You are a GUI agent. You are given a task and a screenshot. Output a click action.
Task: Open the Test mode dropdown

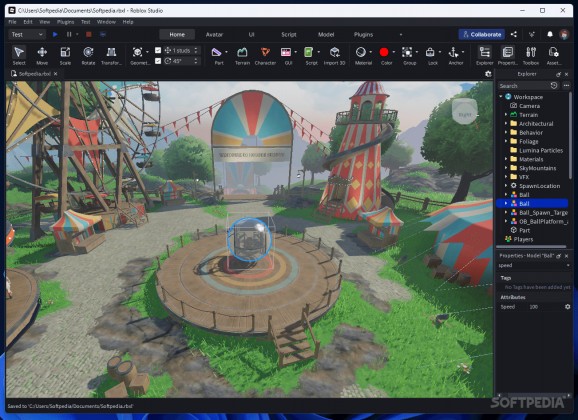(27, 34)
